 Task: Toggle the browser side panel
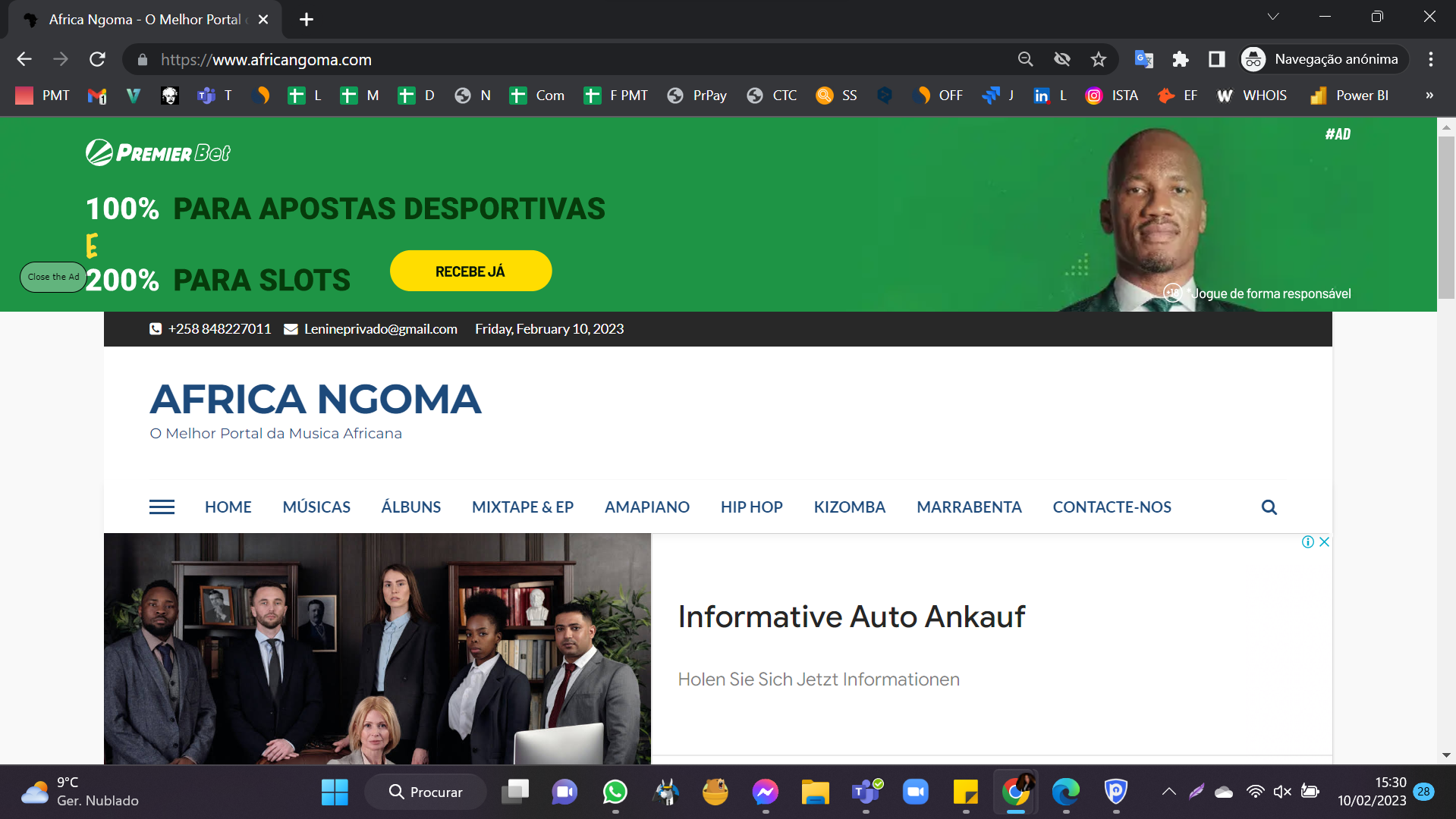coord(1216,59)
